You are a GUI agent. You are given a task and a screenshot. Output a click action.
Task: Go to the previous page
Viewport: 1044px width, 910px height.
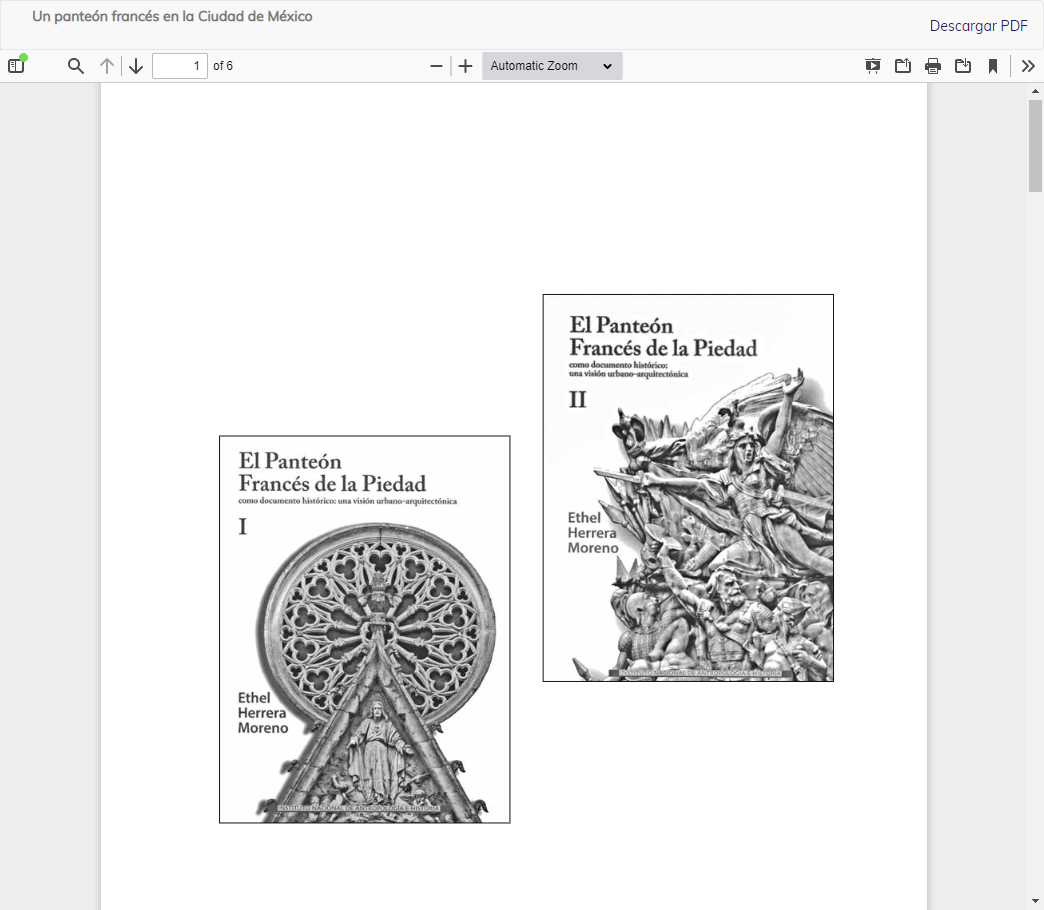[107, 66]
